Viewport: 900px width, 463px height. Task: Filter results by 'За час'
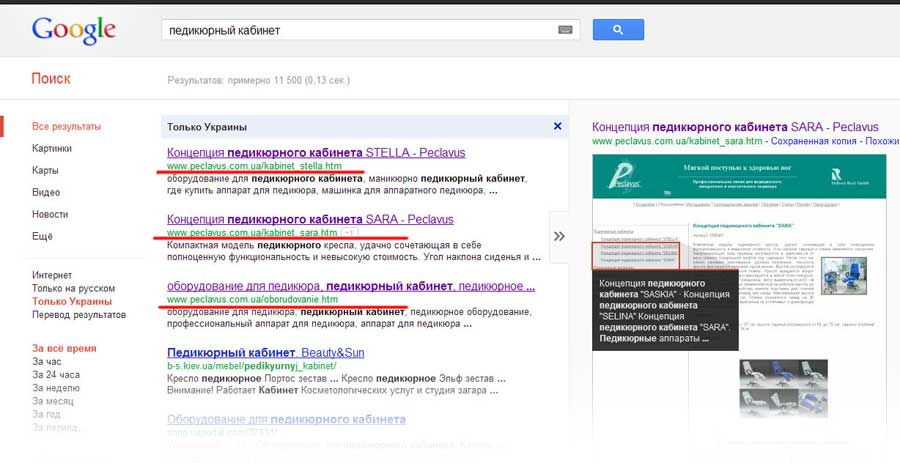(x=46, y=361)
